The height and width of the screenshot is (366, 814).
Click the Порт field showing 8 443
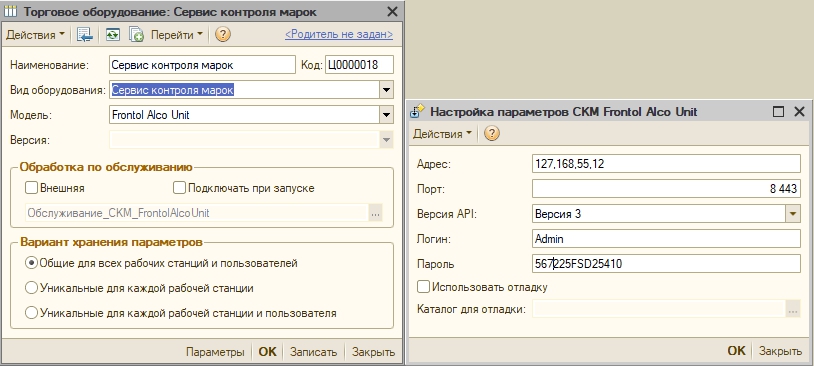tap(666, 188)
